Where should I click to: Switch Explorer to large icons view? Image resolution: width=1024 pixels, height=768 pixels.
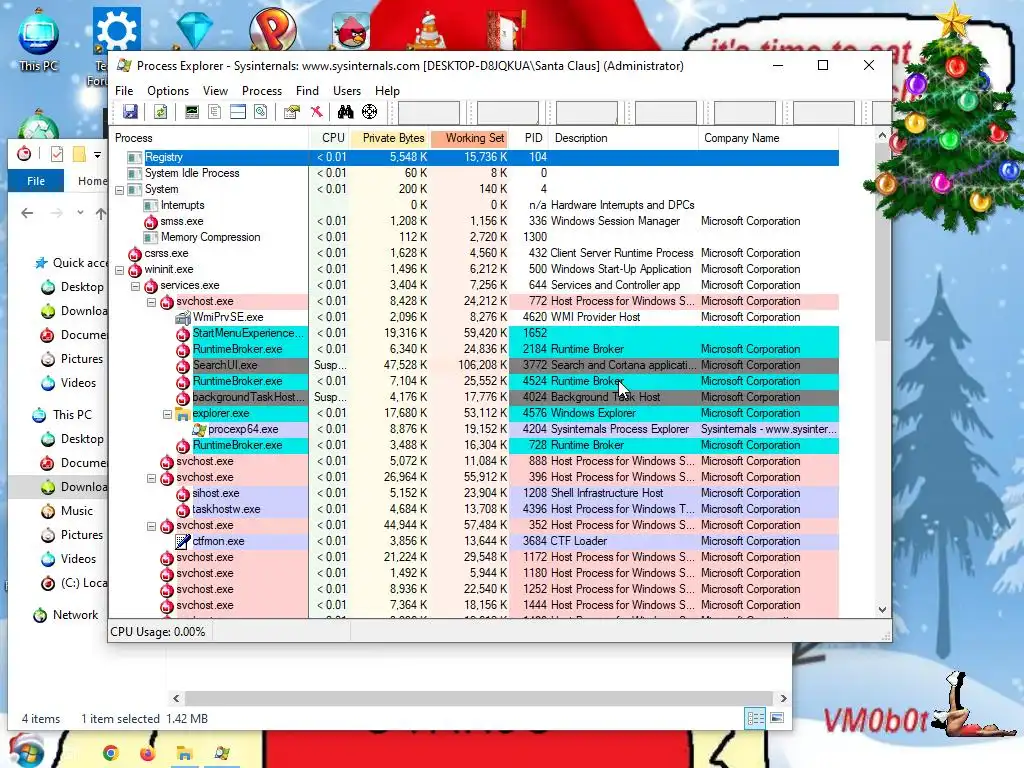pyautogui.click(x=777, y=718)
